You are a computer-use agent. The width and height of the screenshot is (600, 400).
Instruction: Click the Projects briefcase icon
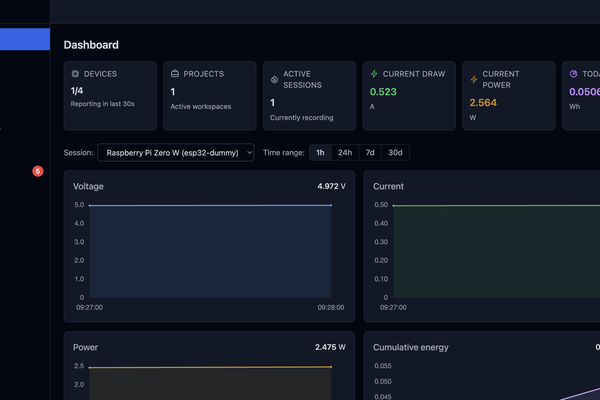coord(175,73)
